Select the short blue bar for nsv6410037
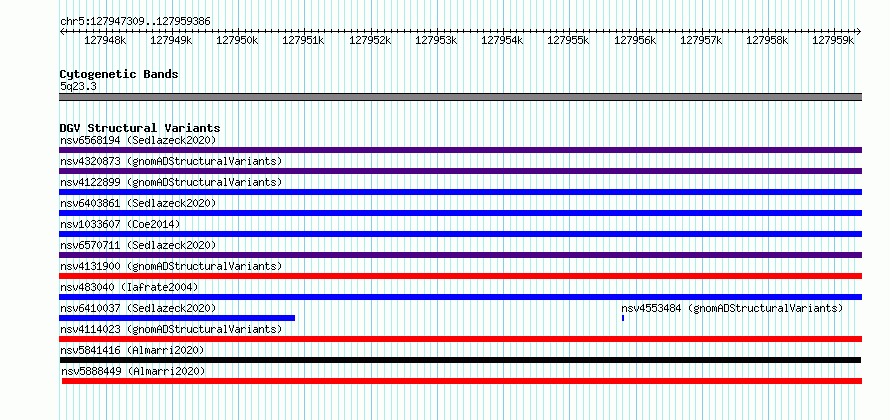The image size is (890, 420). click(x=177, y=318)
